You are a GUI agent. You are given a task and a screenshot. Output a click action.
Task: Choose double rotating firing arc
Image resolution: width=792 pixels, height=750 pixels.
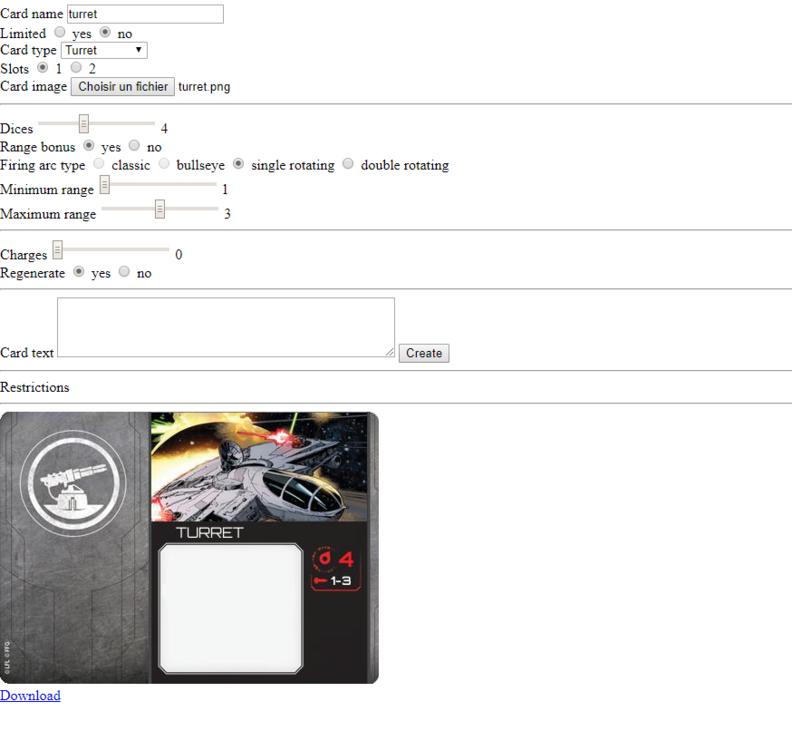(348, 164)
